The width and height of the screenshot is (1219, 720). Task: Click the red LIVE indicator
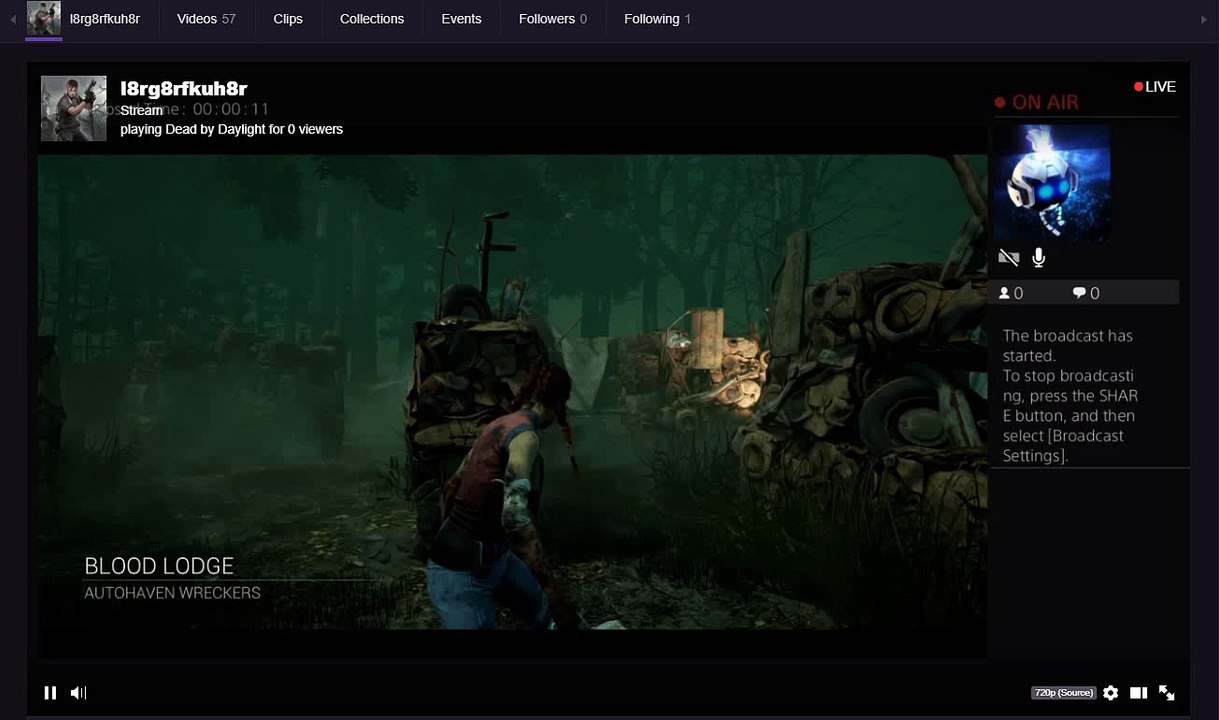(x=1155, y=87)
